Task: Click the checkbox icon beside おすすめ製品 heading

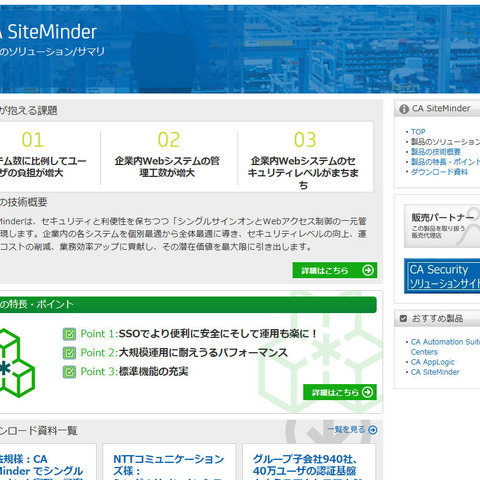Action: [403, 318]
